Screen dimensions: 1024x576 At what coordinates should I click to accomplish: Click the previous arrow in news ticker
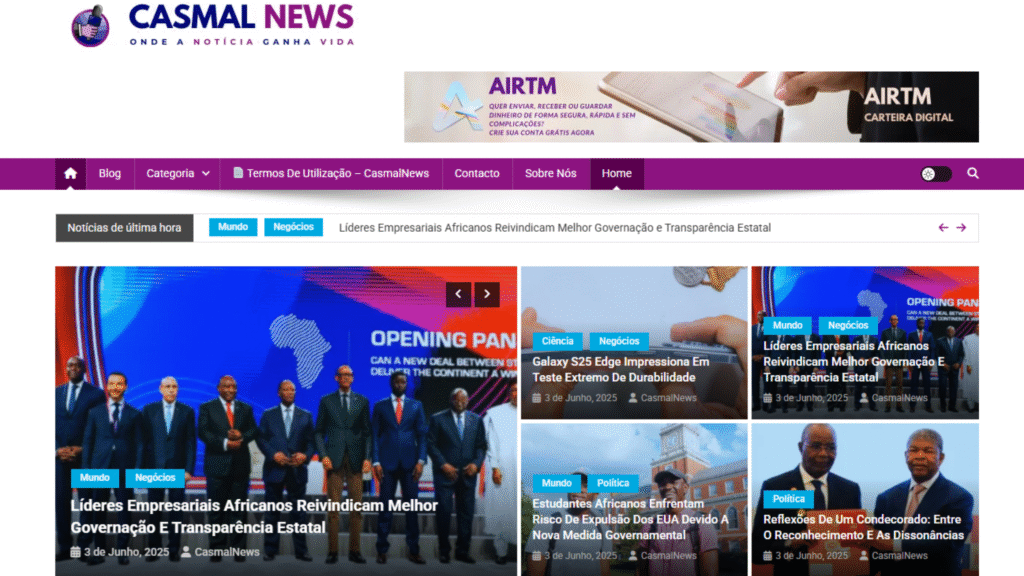click(943, 228)
